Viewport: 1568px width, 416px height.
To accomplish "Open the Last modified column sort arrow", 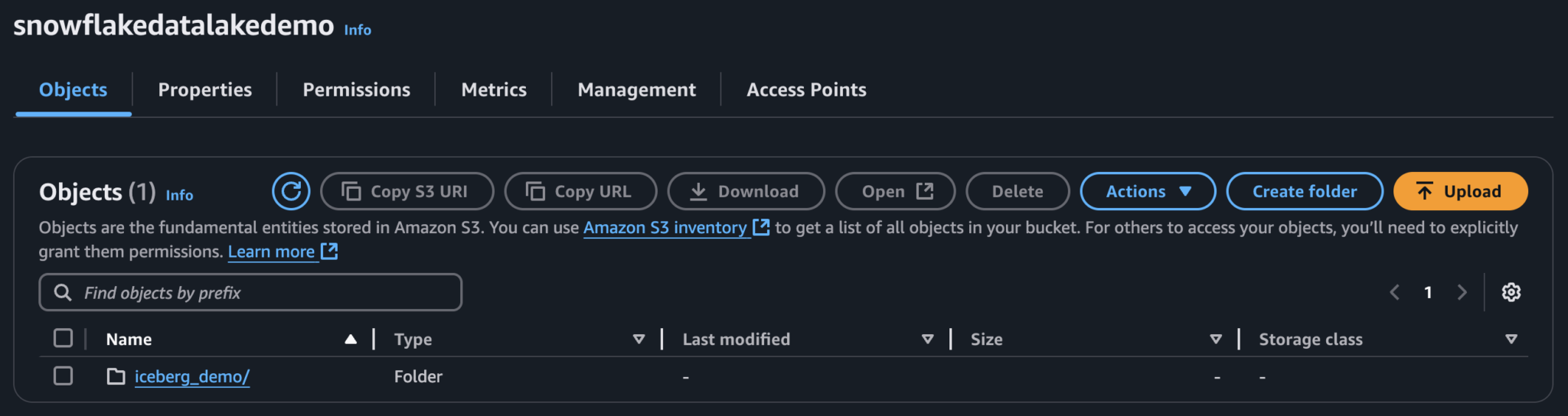I will [927, 340].
